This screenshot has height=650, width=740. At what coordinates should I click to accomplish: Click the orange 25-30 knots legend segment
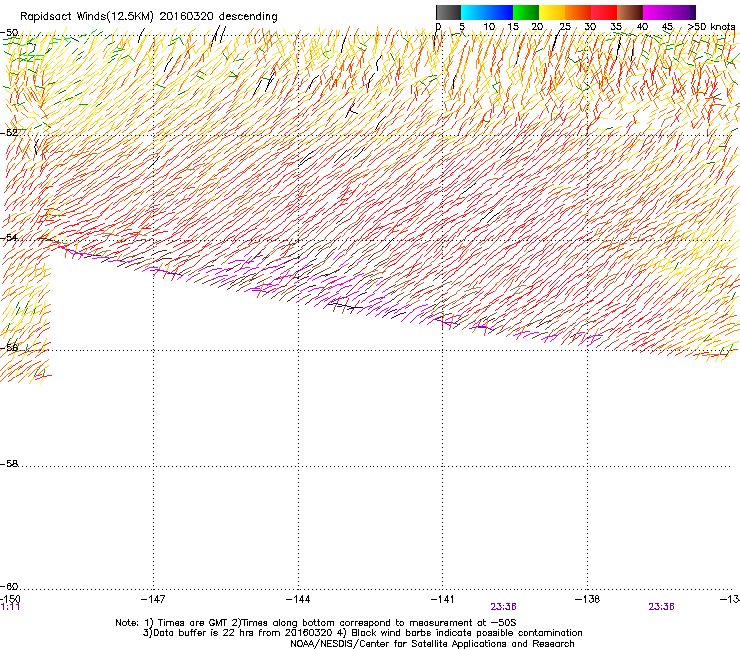pyautogui.click(x=578, y=12)
